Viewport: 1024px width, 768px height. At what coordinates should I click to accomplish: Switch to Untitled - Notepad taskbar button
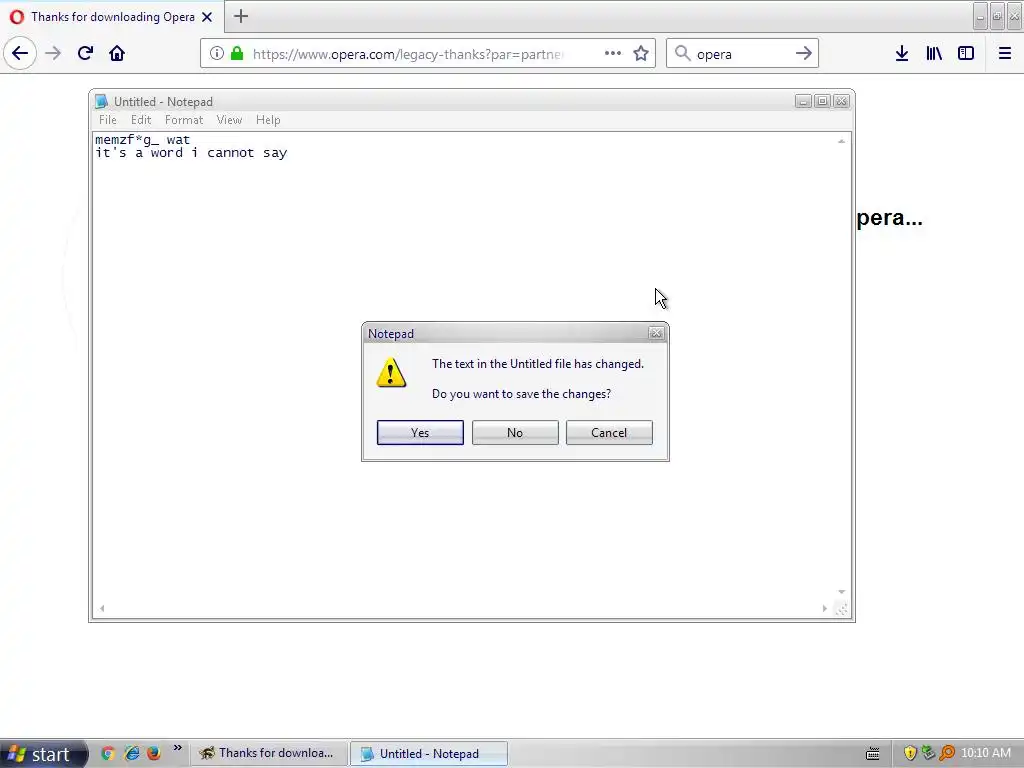tap(428, 754)
